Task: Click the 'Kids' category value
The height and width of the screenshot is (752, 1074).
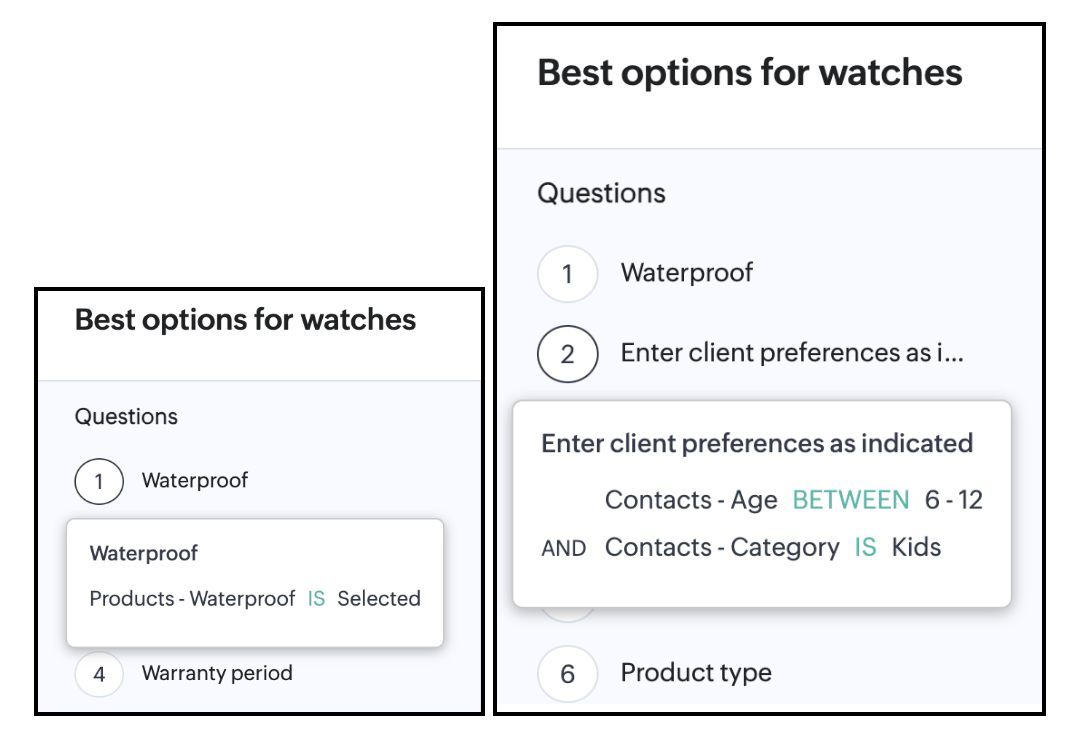Action: tap(916, 548)
